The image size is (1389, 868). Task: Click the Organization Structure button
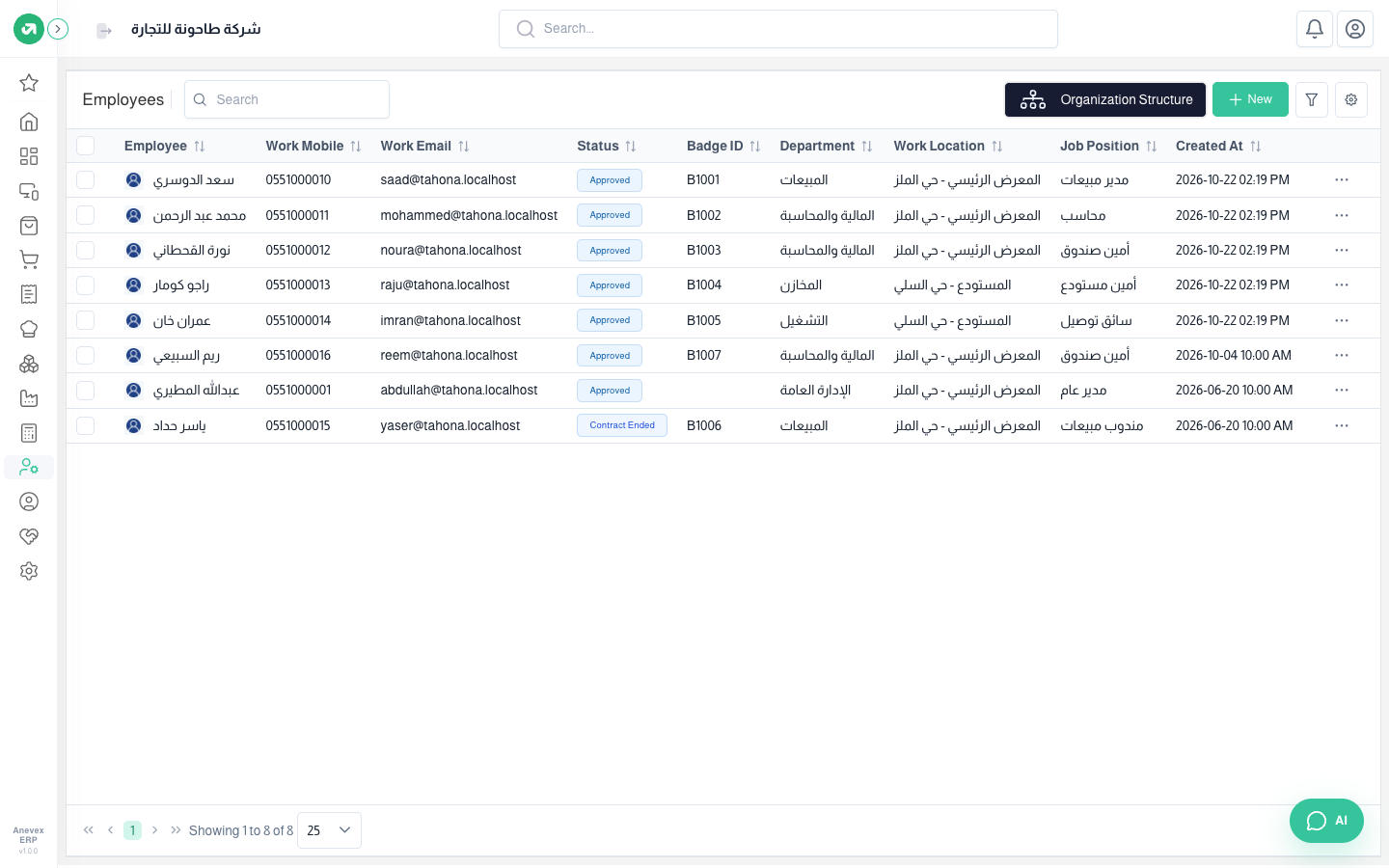1105,99
